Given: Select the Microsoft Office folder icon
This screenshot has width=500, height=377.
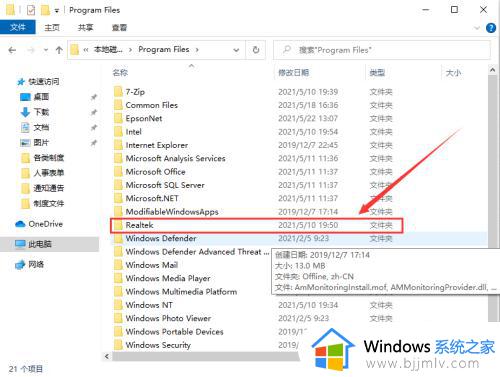Looking at the screenshot, I should (x=118, y=172).
